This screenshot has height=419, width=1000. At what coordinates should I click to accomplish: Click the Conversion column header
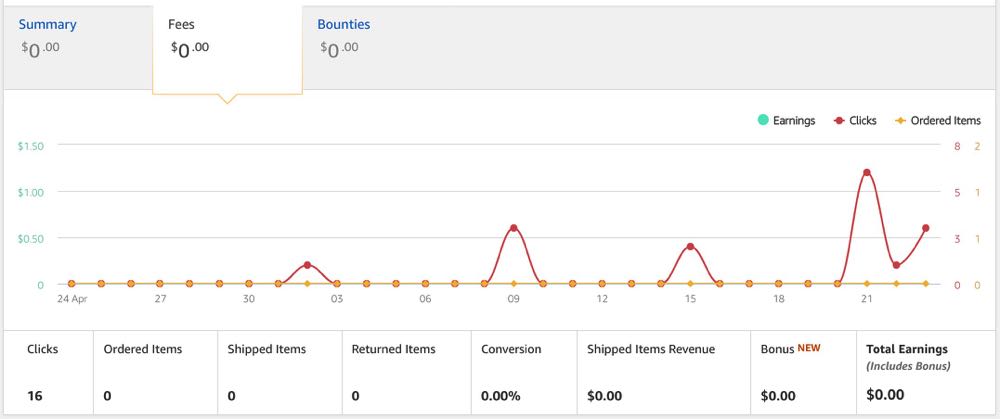click(511, 349)
